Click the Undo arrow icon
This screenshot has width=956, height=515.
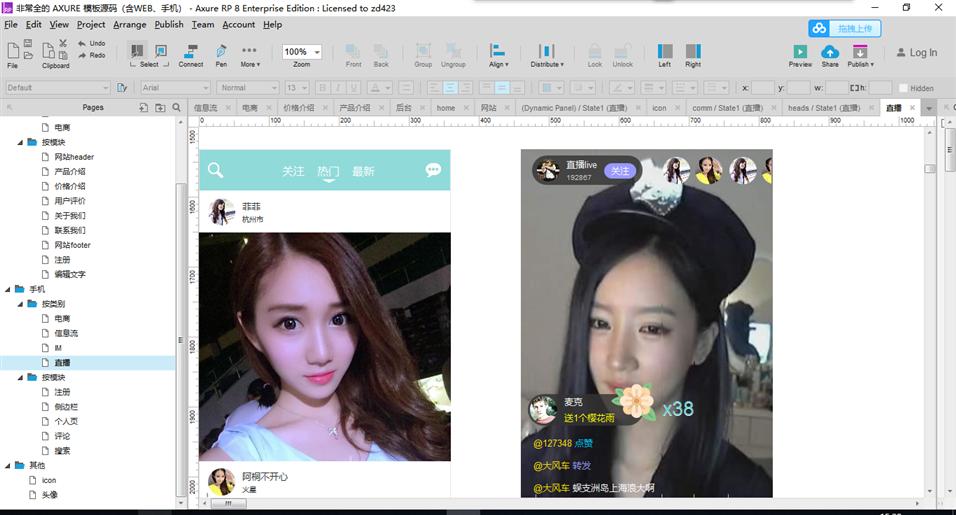(79, 43)
